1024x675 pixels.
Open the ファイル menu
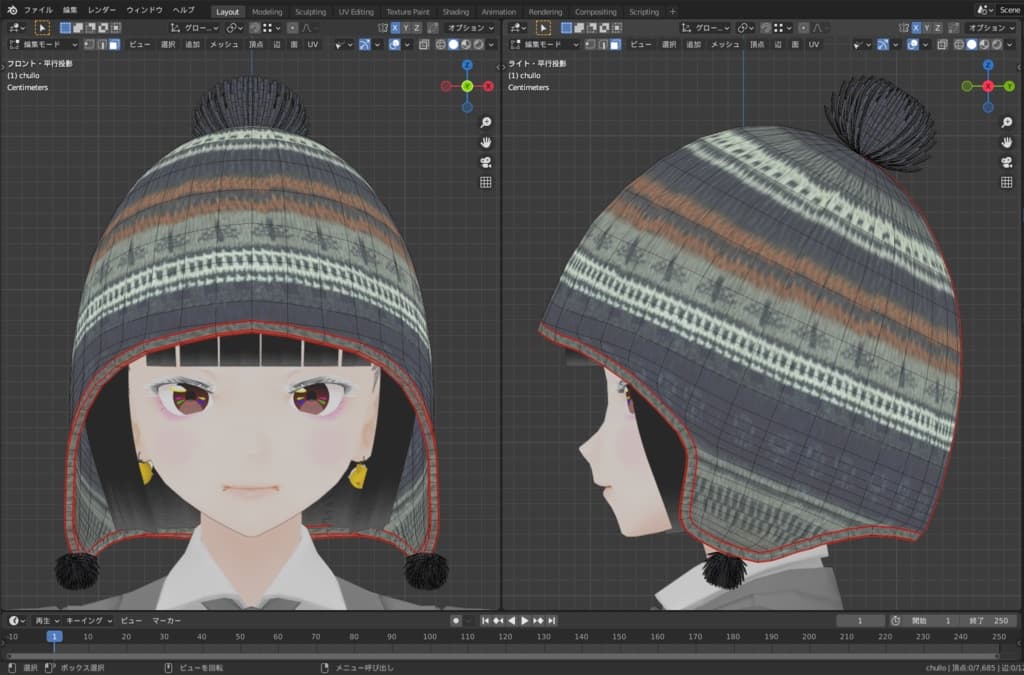[38, 10]
